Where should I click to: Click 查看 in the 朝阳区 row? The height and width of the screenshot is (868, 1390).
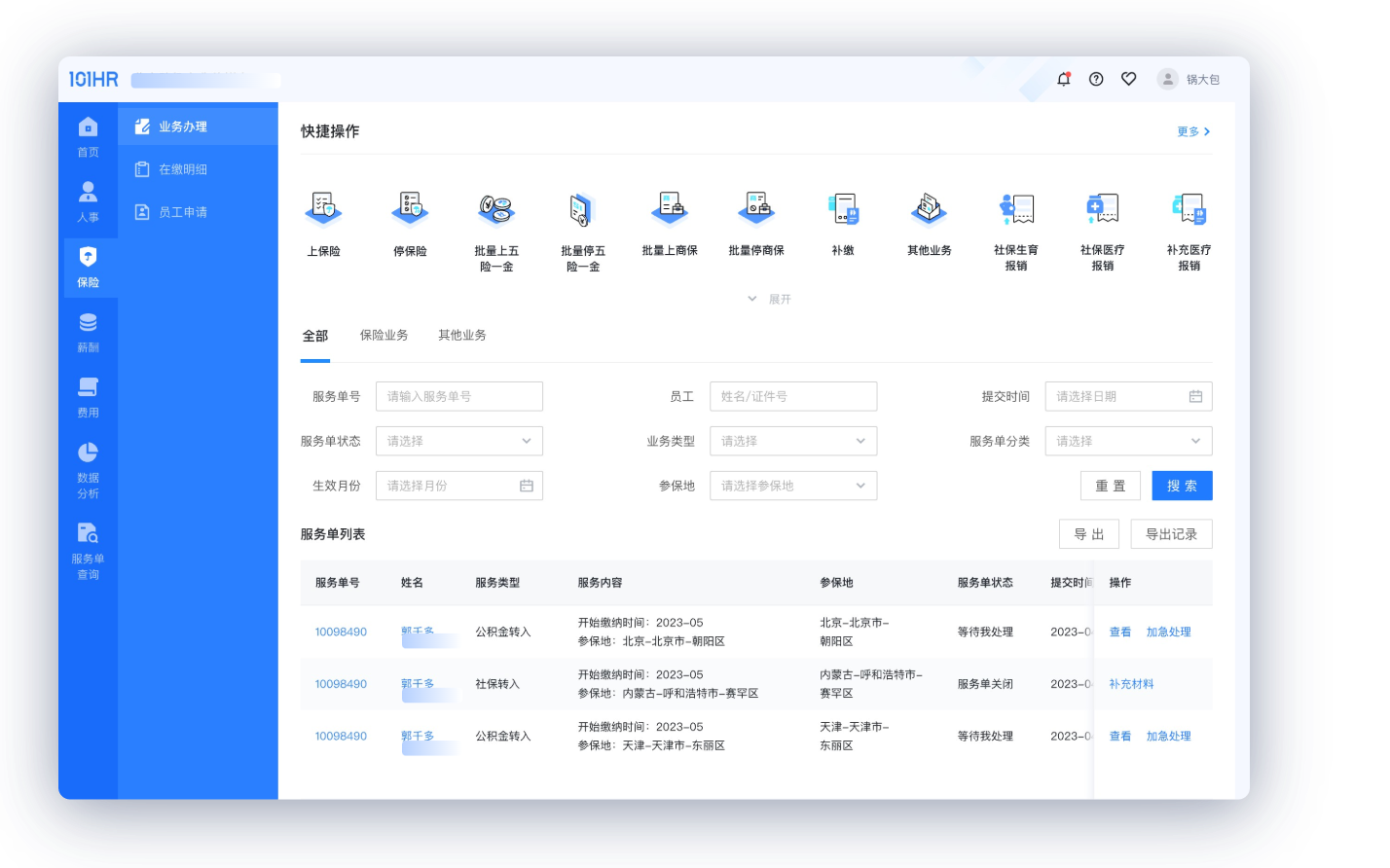pyautogui.click(x=1120, y=632)
